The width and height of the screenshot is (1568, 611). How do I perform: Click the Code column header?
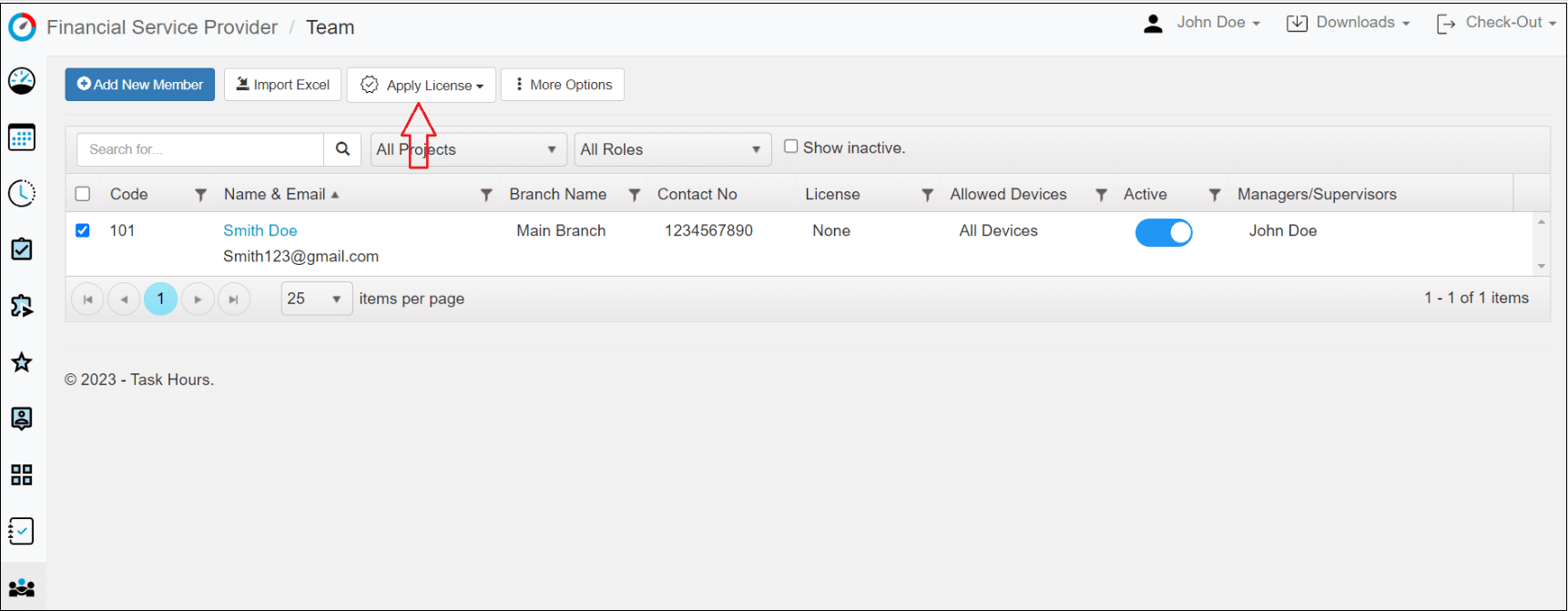(129, 194)
